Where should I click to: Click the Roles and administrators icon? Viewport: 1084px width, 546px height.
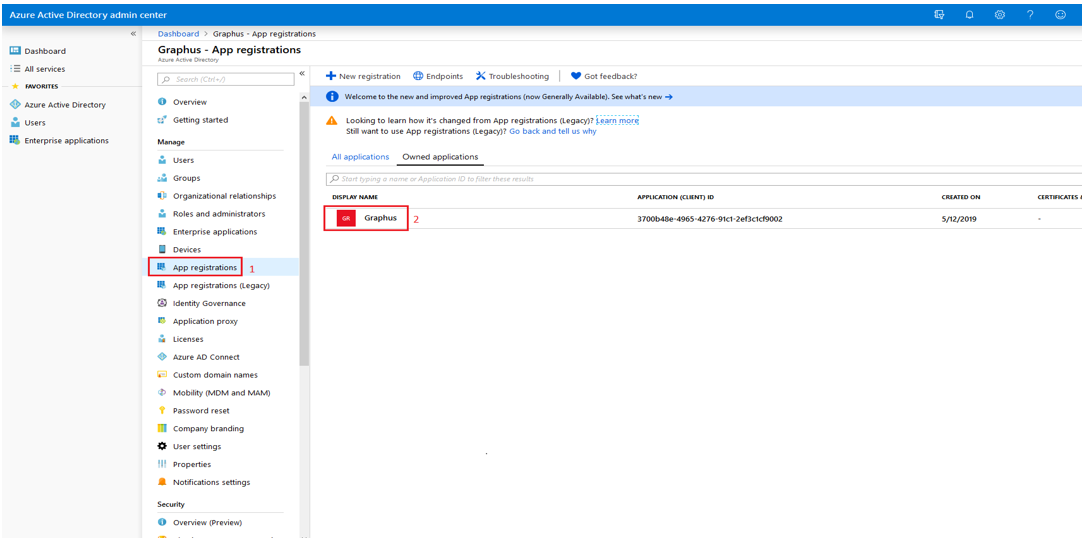[162, 214]
